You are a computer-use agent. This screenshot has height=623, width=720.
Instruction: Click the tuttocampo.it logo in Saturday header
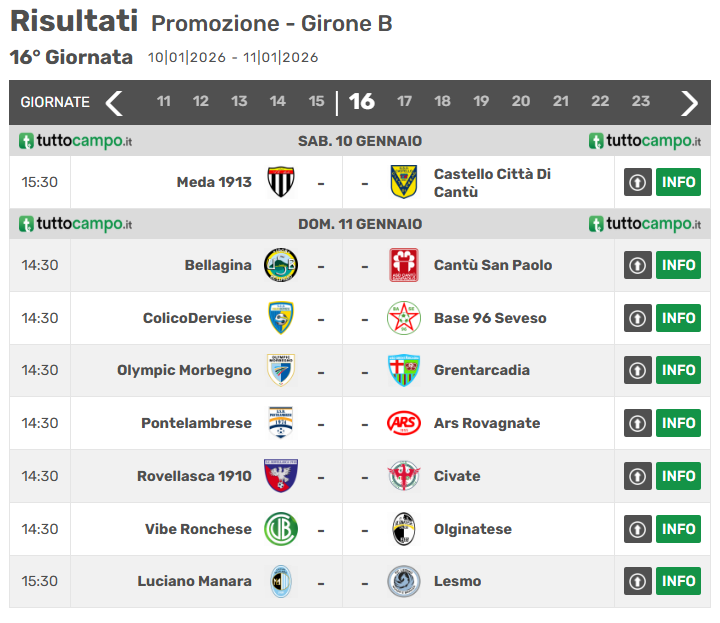(x=75, y=141)
